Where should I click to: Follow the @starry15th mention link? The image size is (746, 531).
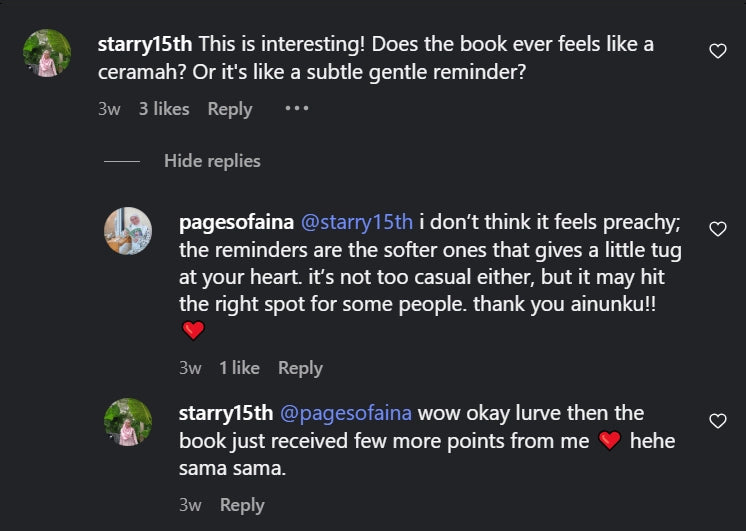point(357,221)
